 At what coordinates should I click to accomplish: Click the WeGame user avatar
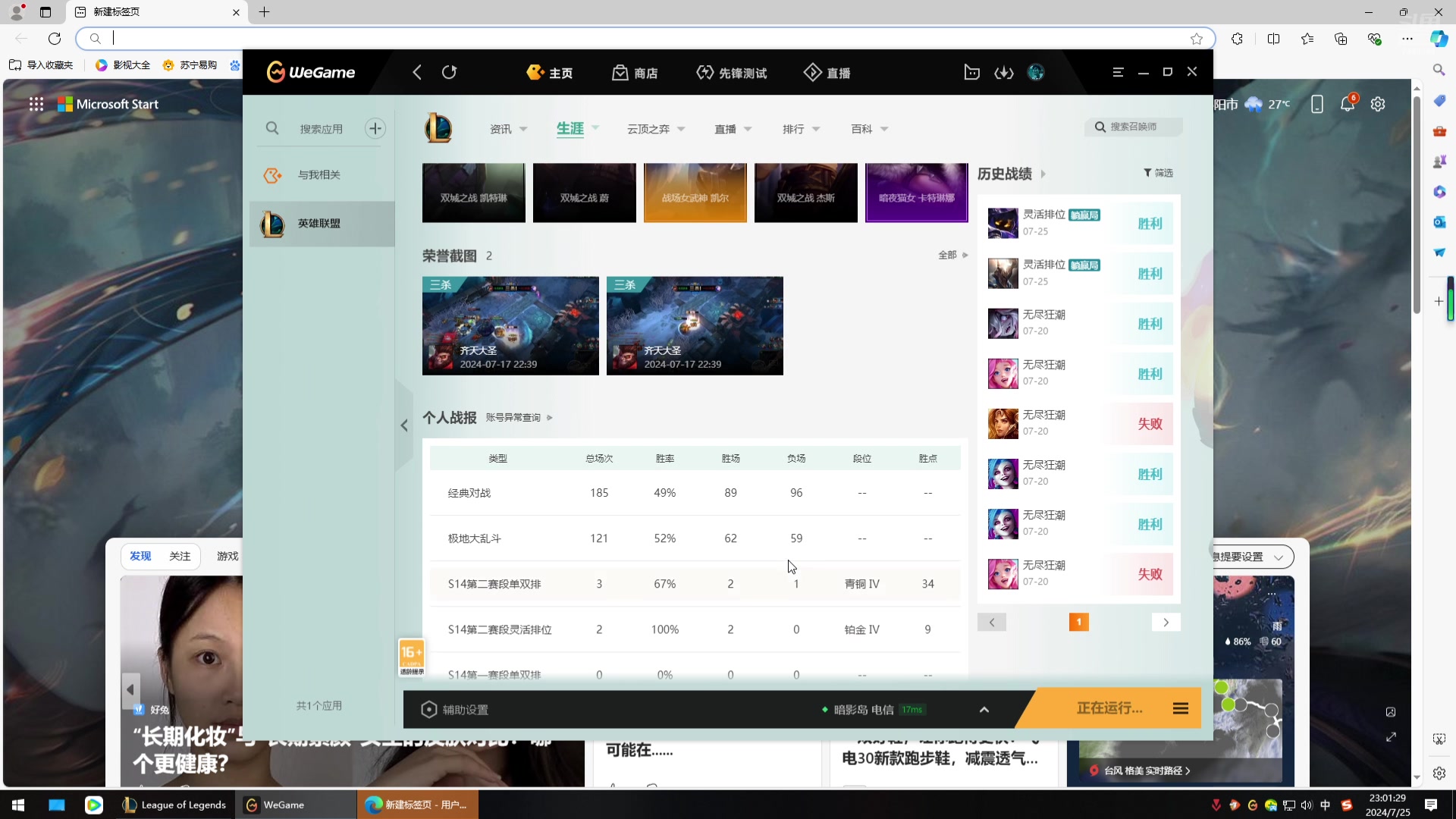click(1036, 72)
